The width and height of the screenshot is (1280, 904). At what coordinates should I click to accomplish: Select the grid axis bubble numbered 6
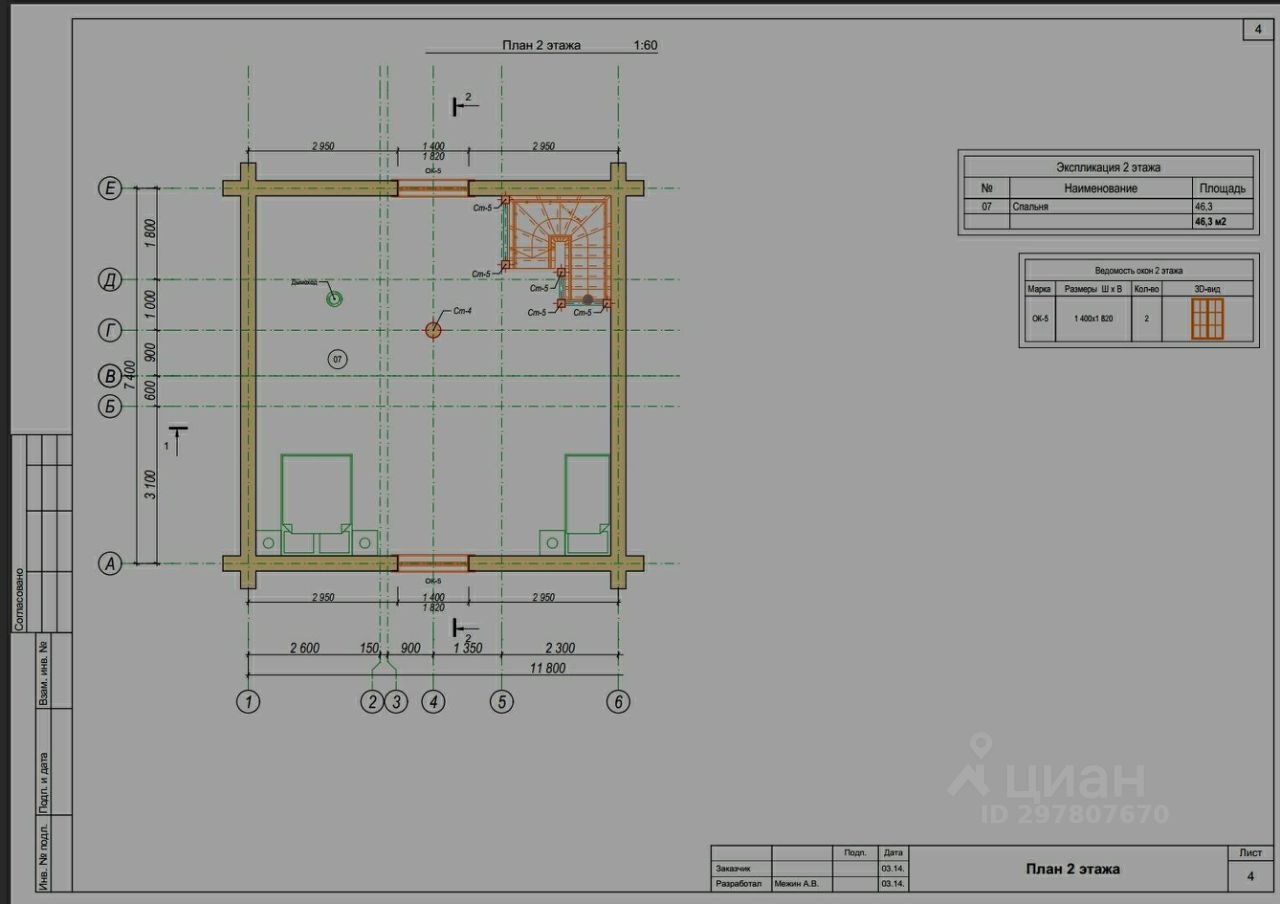[x=618, y=702]
